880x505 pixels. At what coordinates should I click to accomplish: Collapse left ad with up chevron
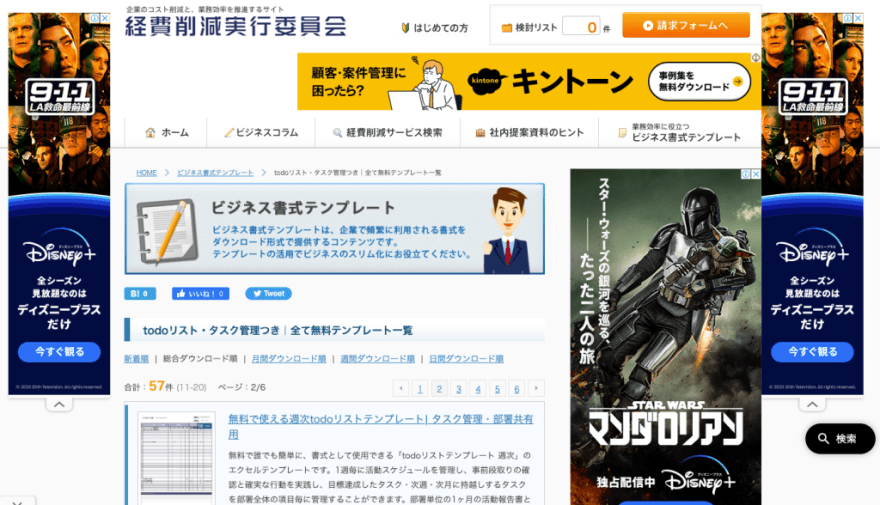click(x=59, y=403)
